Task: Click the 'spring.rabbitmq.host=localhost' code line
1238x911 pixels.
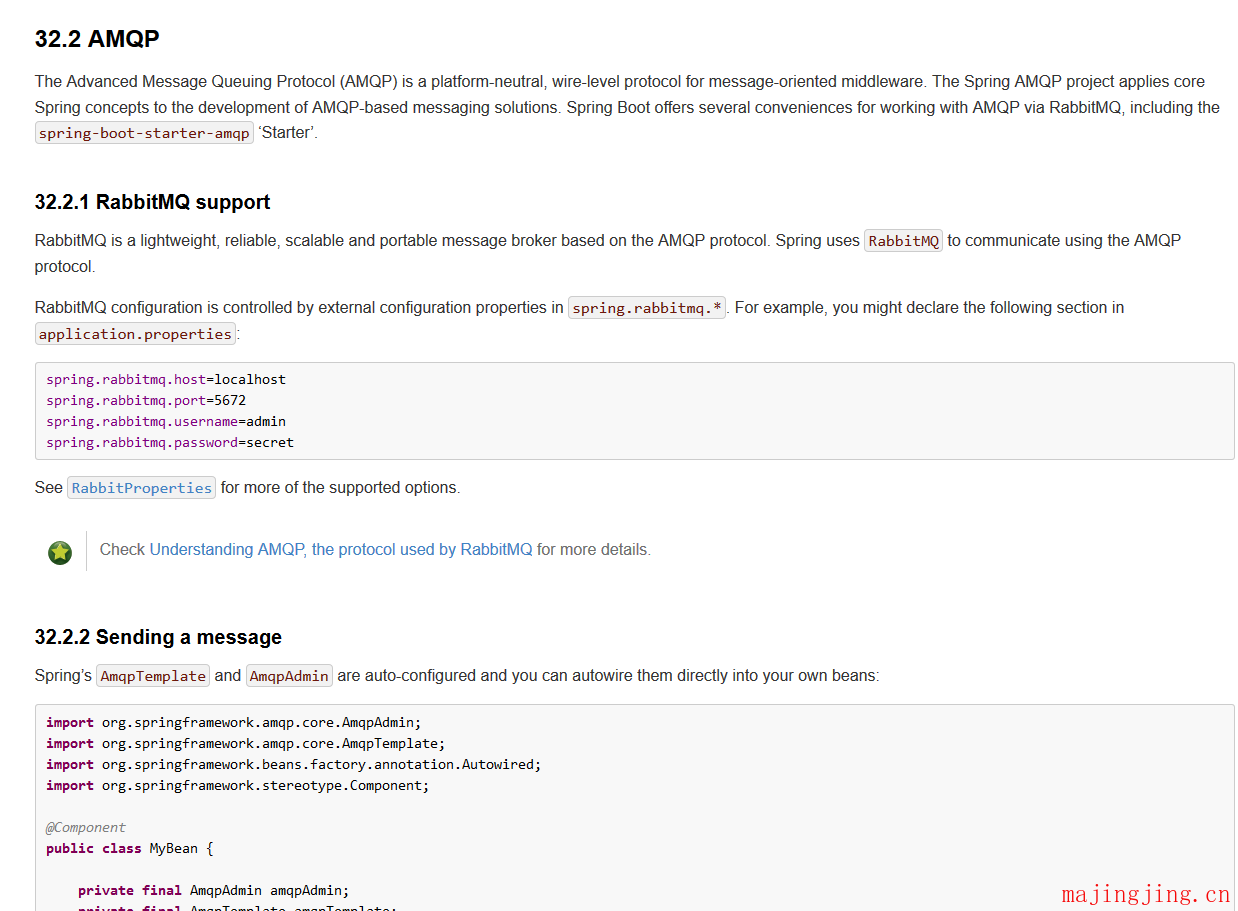Action: click(166, 380)
